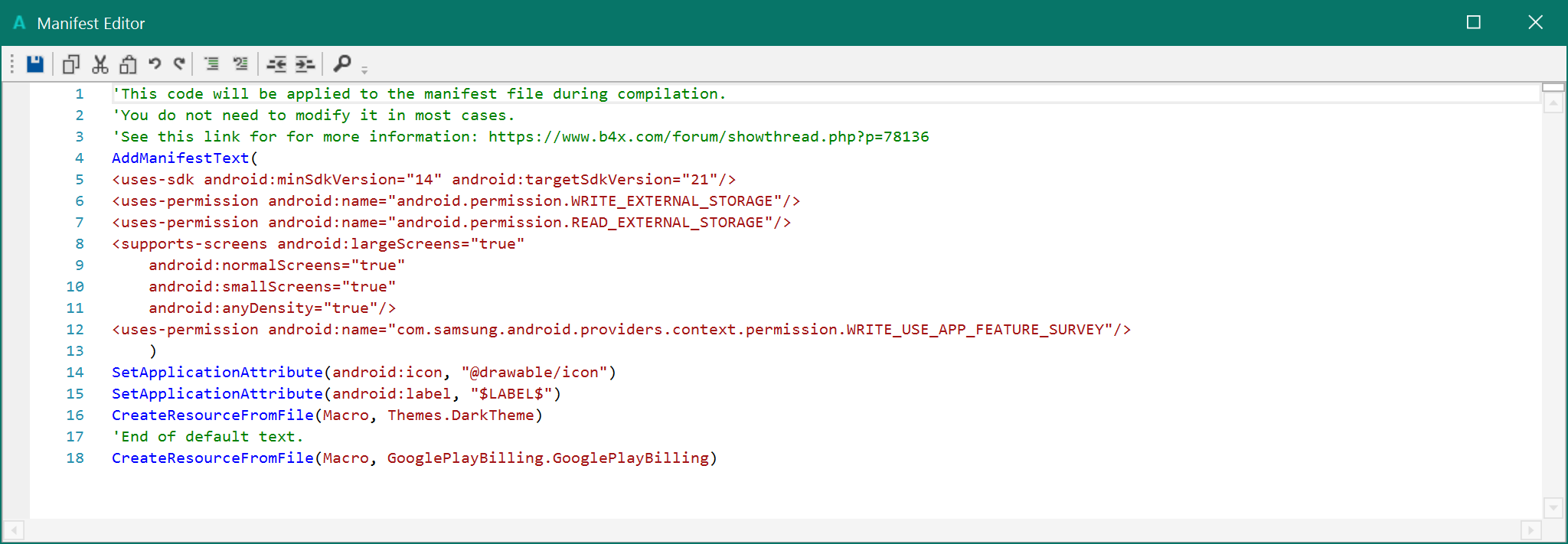The height and width of the screenshot is (544, 1568).
Task: Click the android:normalScreens="true" text
Action: point(277,265)
